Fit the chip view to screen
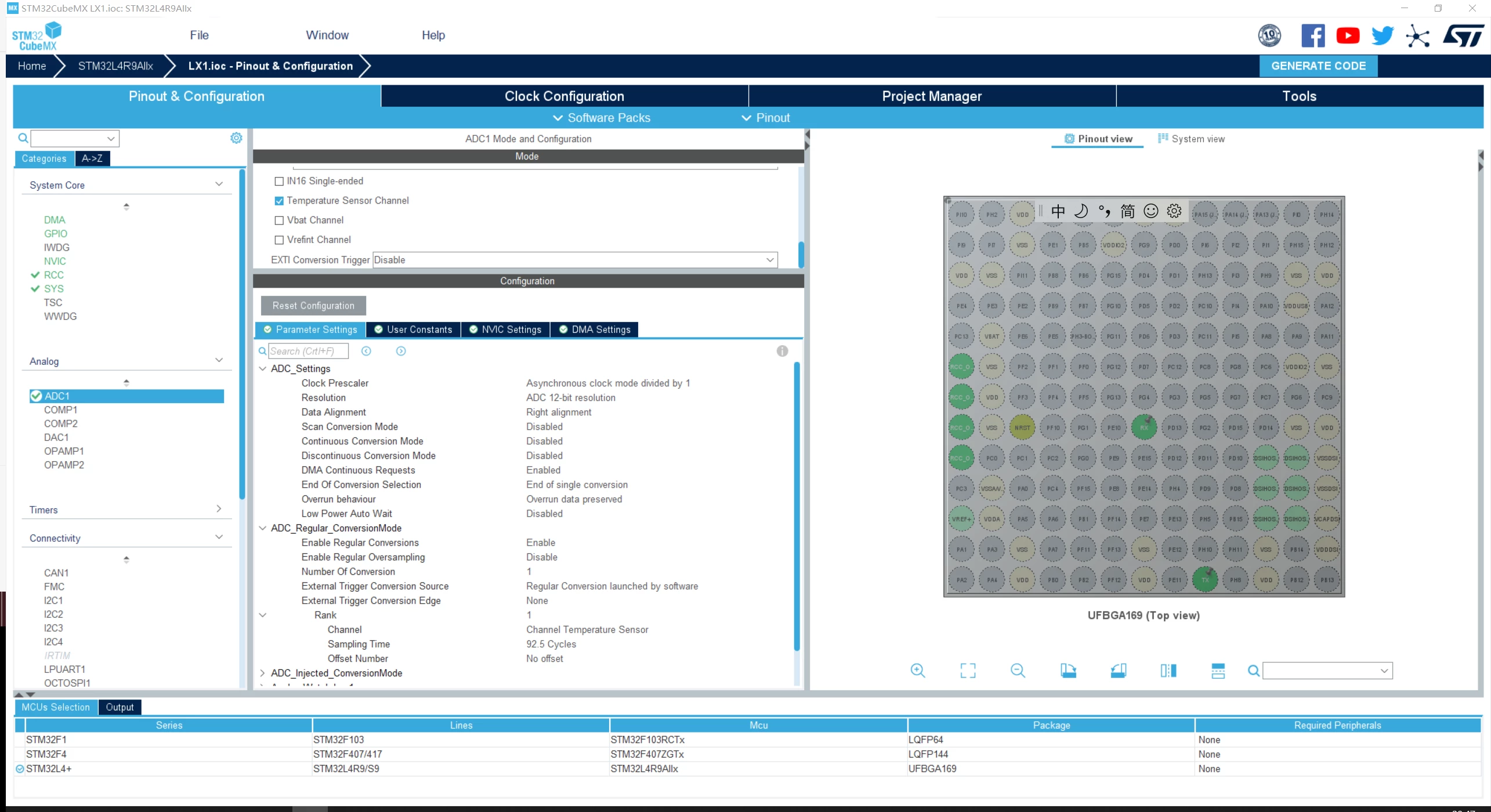This screenshot has height=812, width=1491. [x=968, y=670]
